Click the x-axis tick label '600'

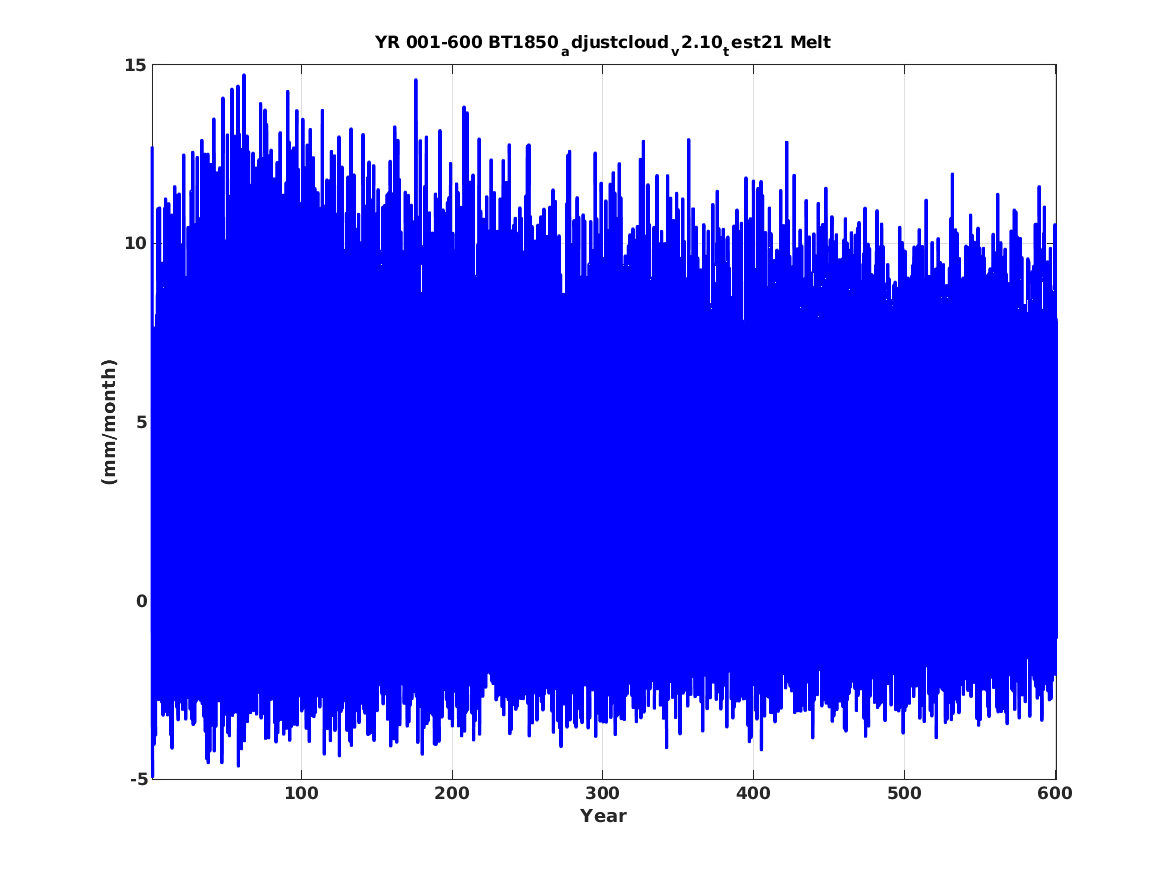[1055, 793]
